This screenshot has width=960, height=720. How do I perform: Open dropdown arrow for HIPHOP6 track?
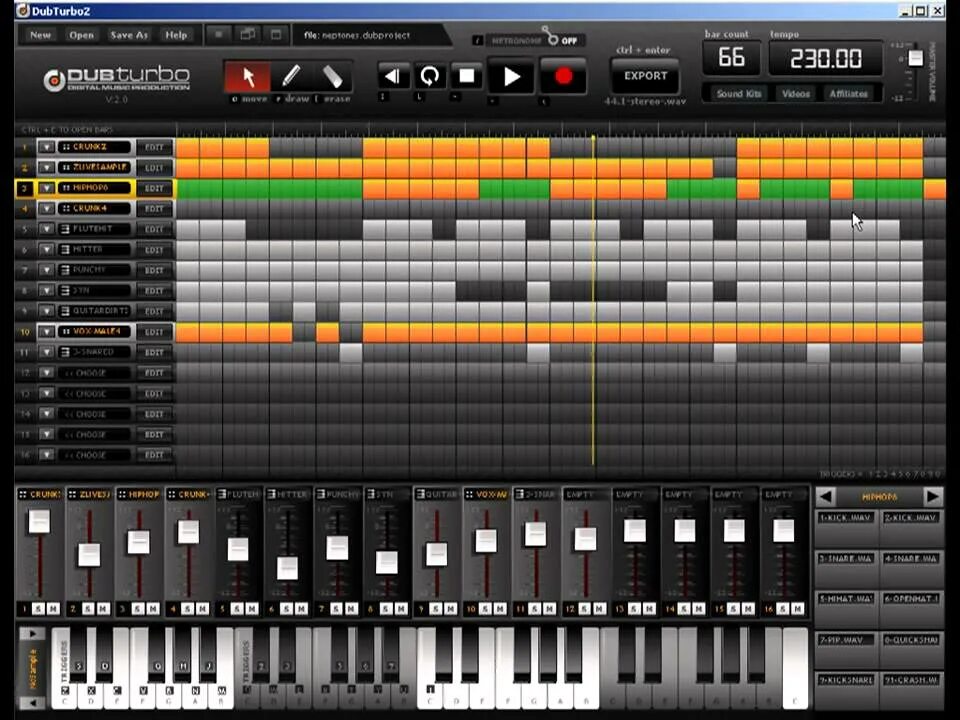(46, 188)
